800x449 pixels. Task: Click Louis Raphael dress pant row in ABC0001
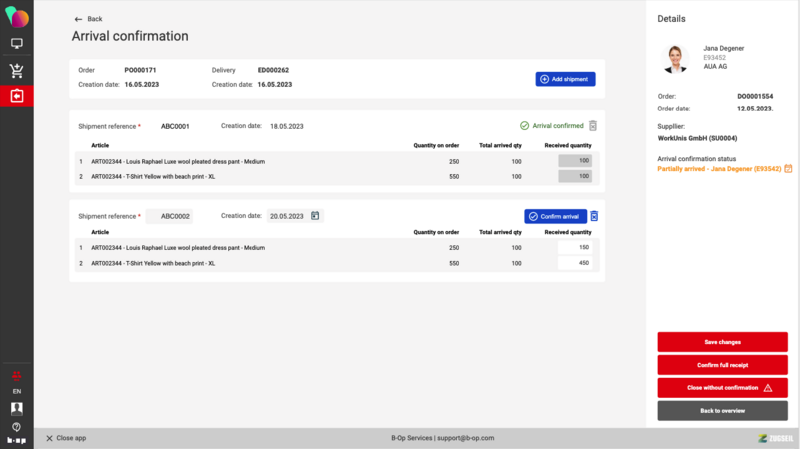coord(337,161)
